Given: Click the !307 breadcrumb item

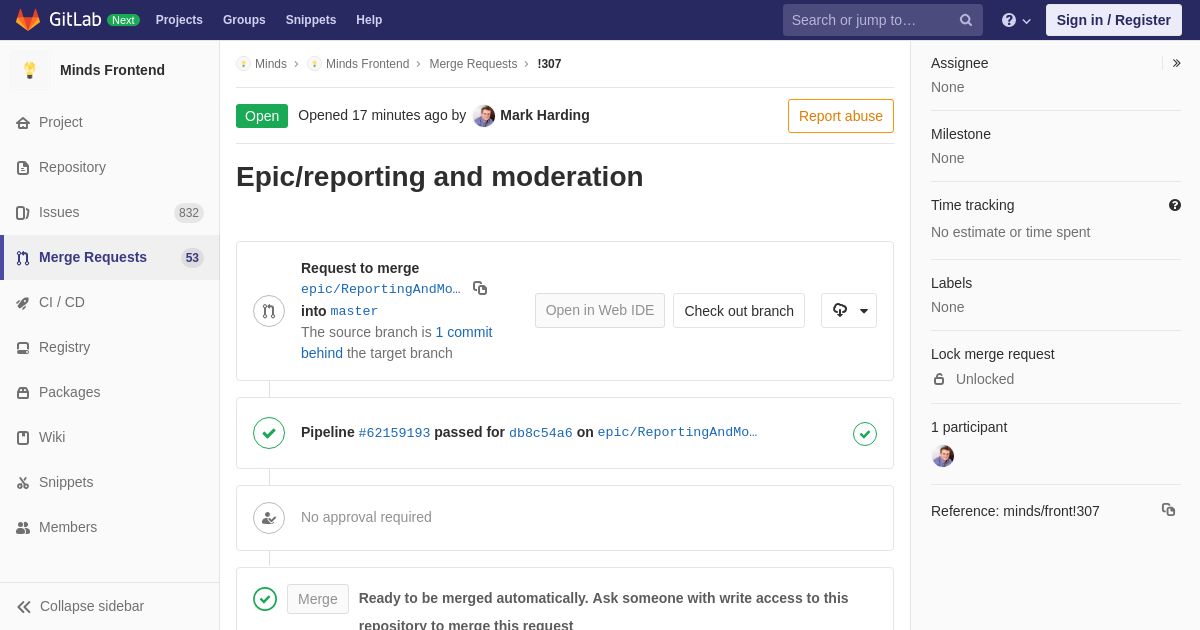Looking at the screenshot, I should (x=549, y=64).
